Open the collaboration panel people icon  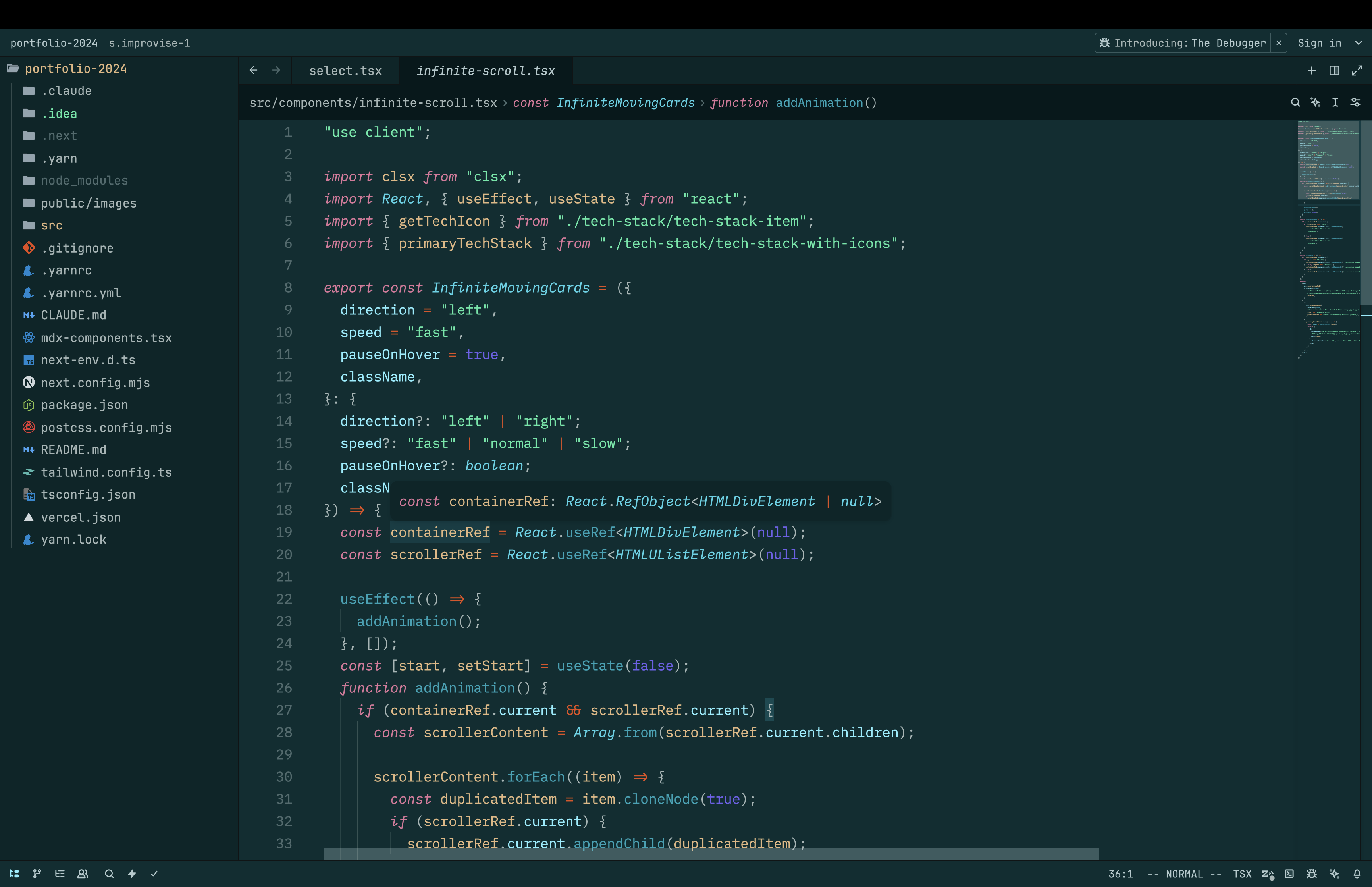click(83, 874)
